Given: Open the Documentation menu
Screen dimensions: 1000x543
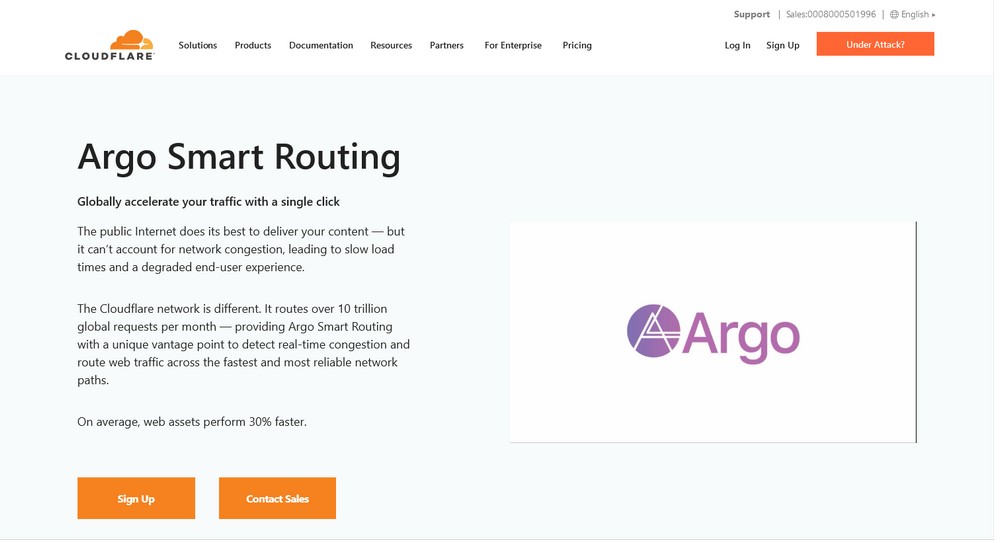Looking at the screenshot, I should [x=321, y=45].
